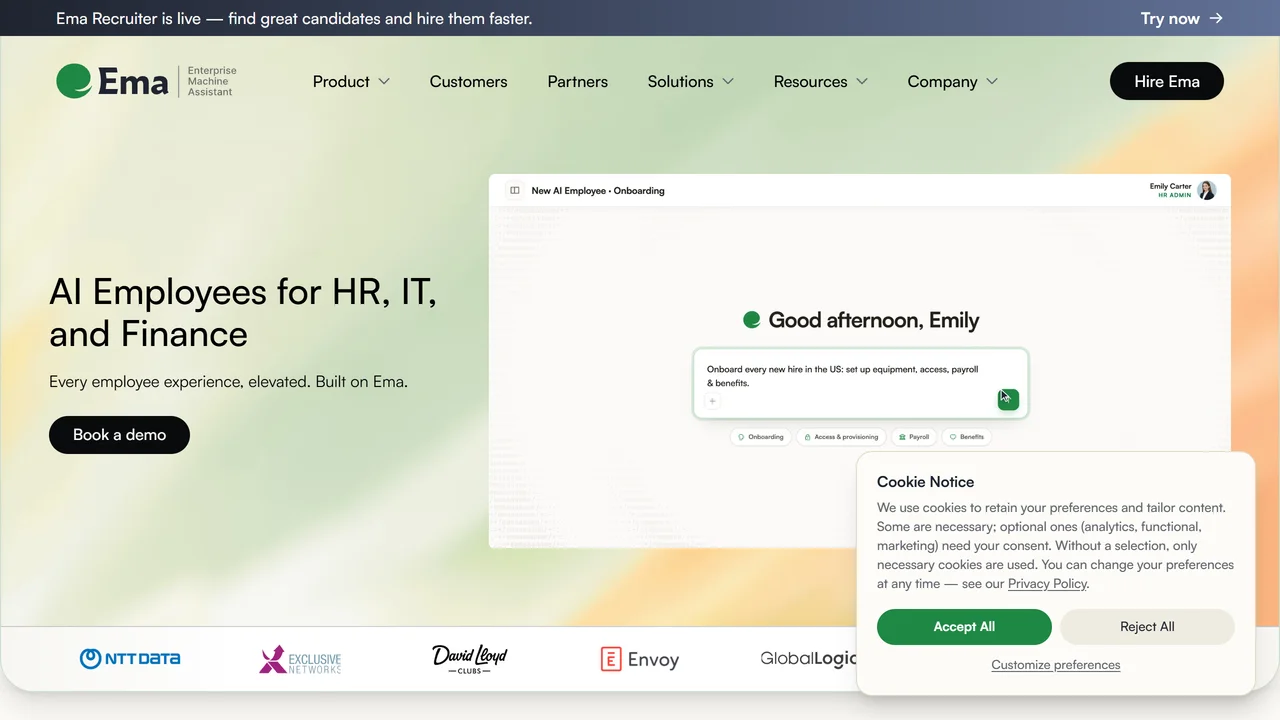
Task: Select the Onboarding suggestion chip
Action: [761, 437]
